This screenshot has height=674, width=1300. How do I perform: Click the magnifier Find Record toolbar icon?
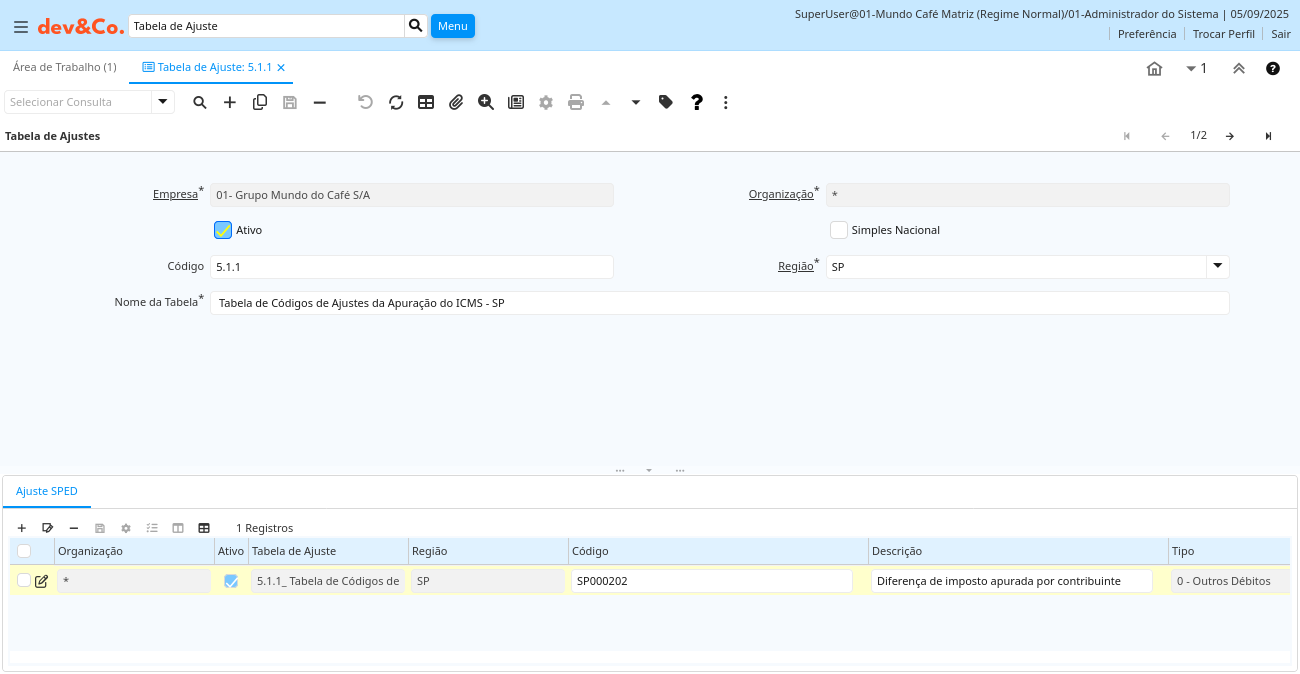(x=200, y=102)
